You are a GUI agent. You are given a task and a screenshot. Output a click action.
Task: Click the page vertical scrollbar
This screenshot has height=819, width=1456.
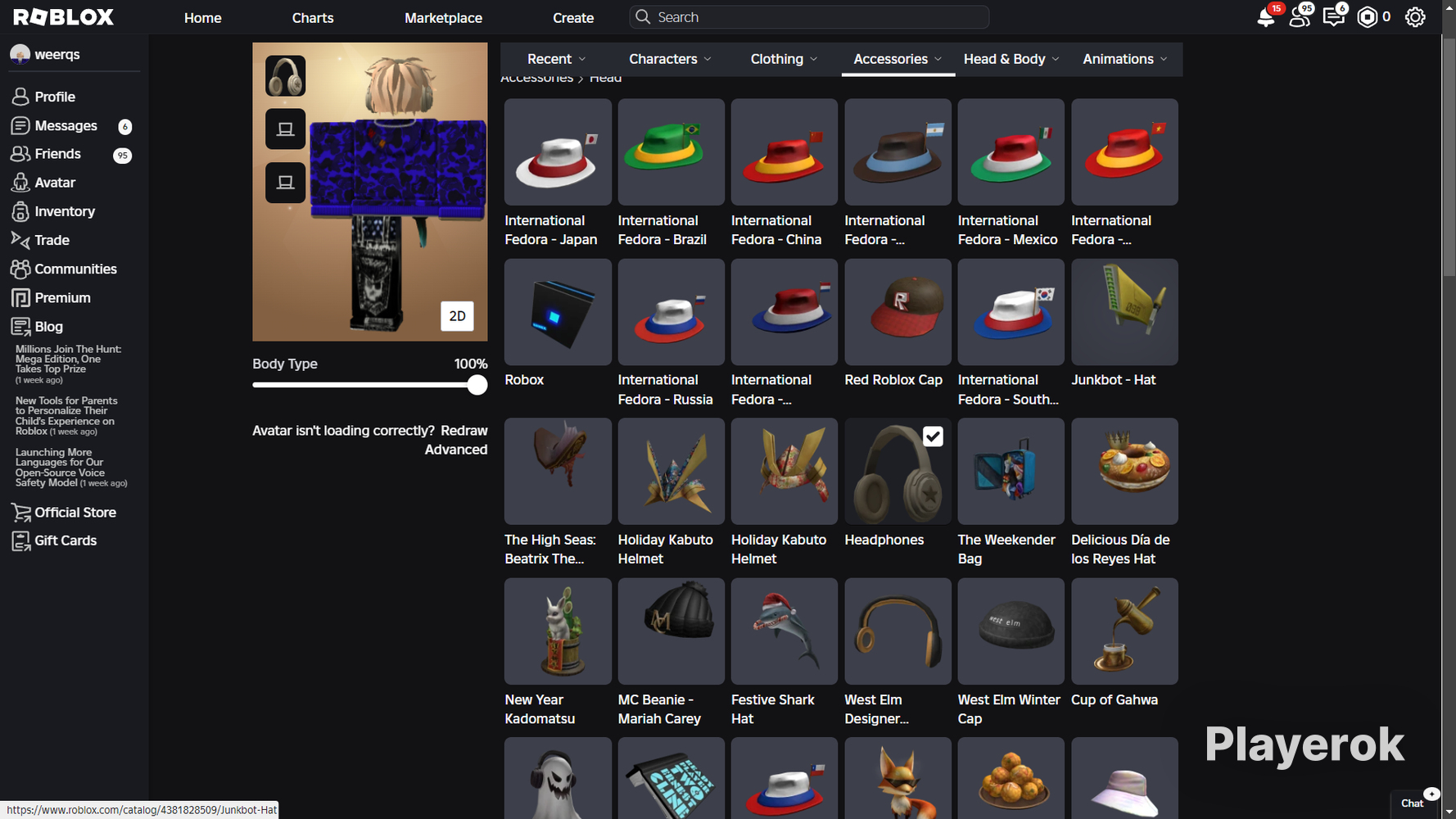click(x=1449, y=156)
